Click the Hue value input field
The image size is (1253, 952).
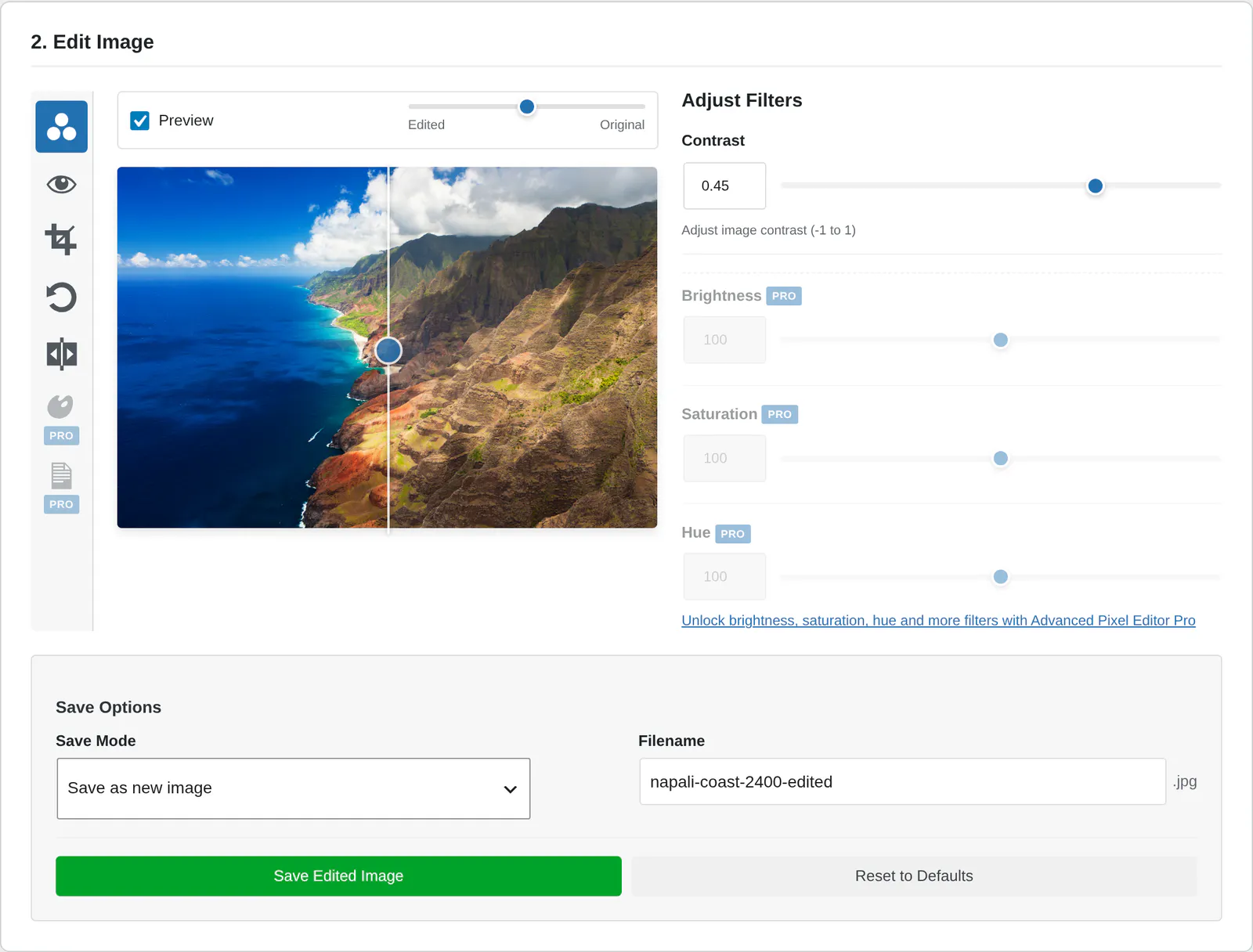point(724,577)
